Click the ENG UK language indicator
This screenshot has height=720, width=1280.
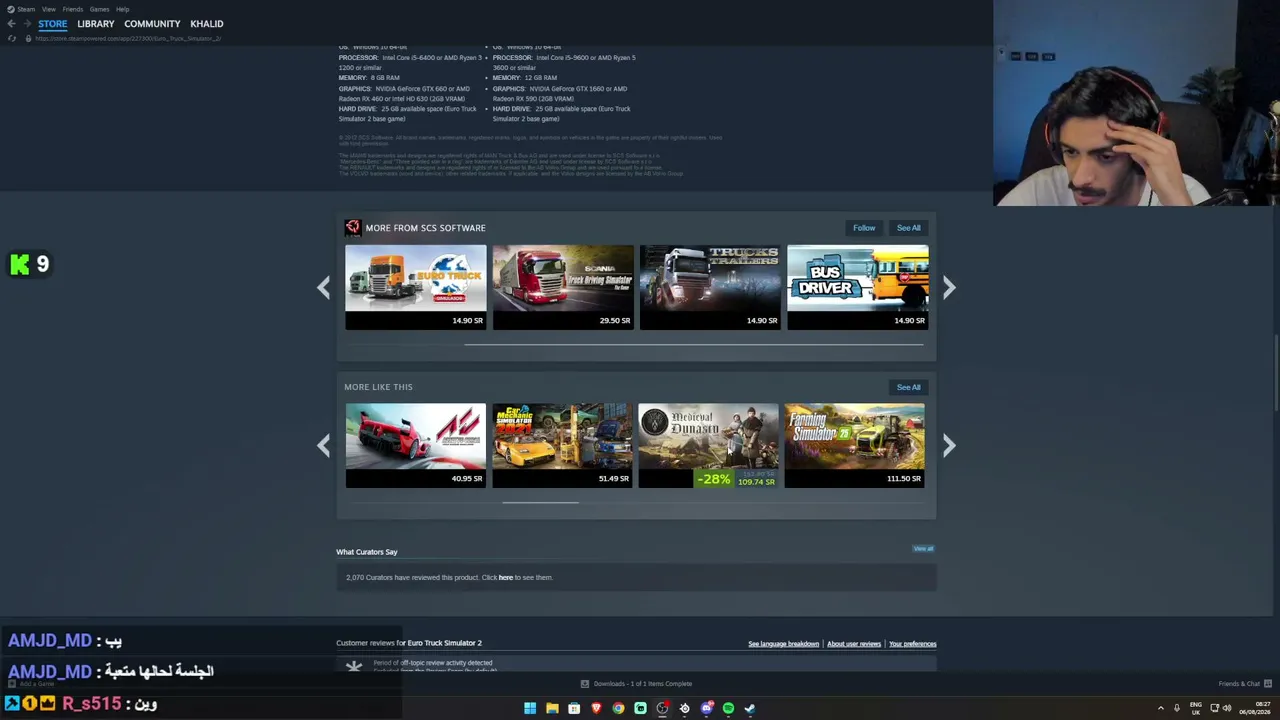click(1196, 708)
